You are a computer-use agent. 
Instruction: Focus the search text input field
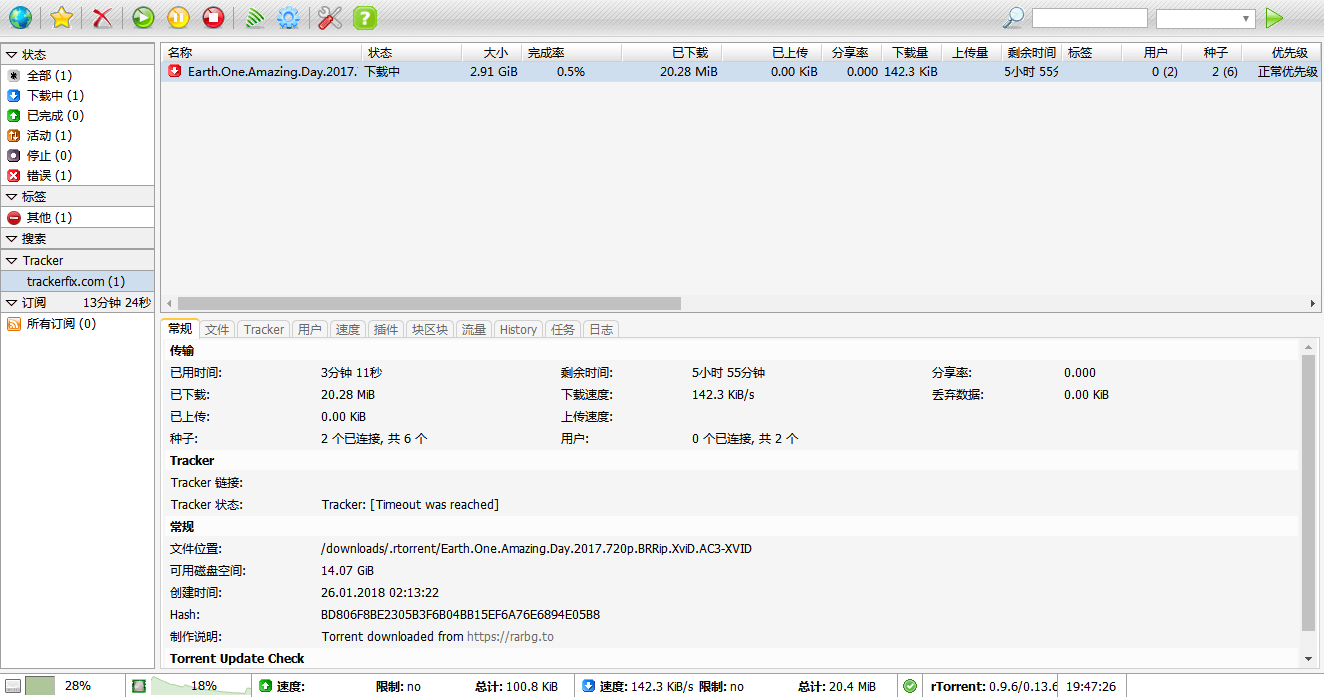[1089, 18]
